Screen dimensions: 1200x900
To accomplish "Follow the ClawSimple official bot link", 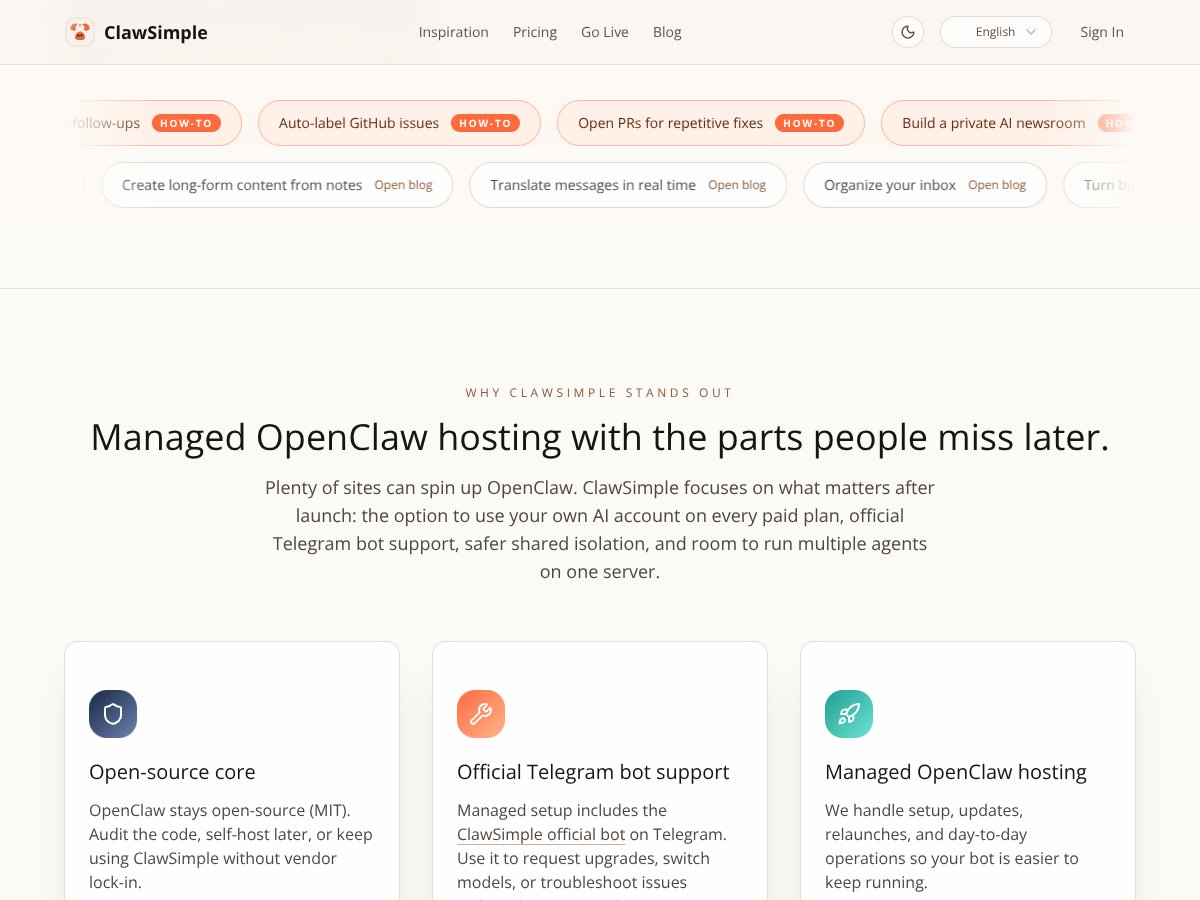I will (541, 834).
